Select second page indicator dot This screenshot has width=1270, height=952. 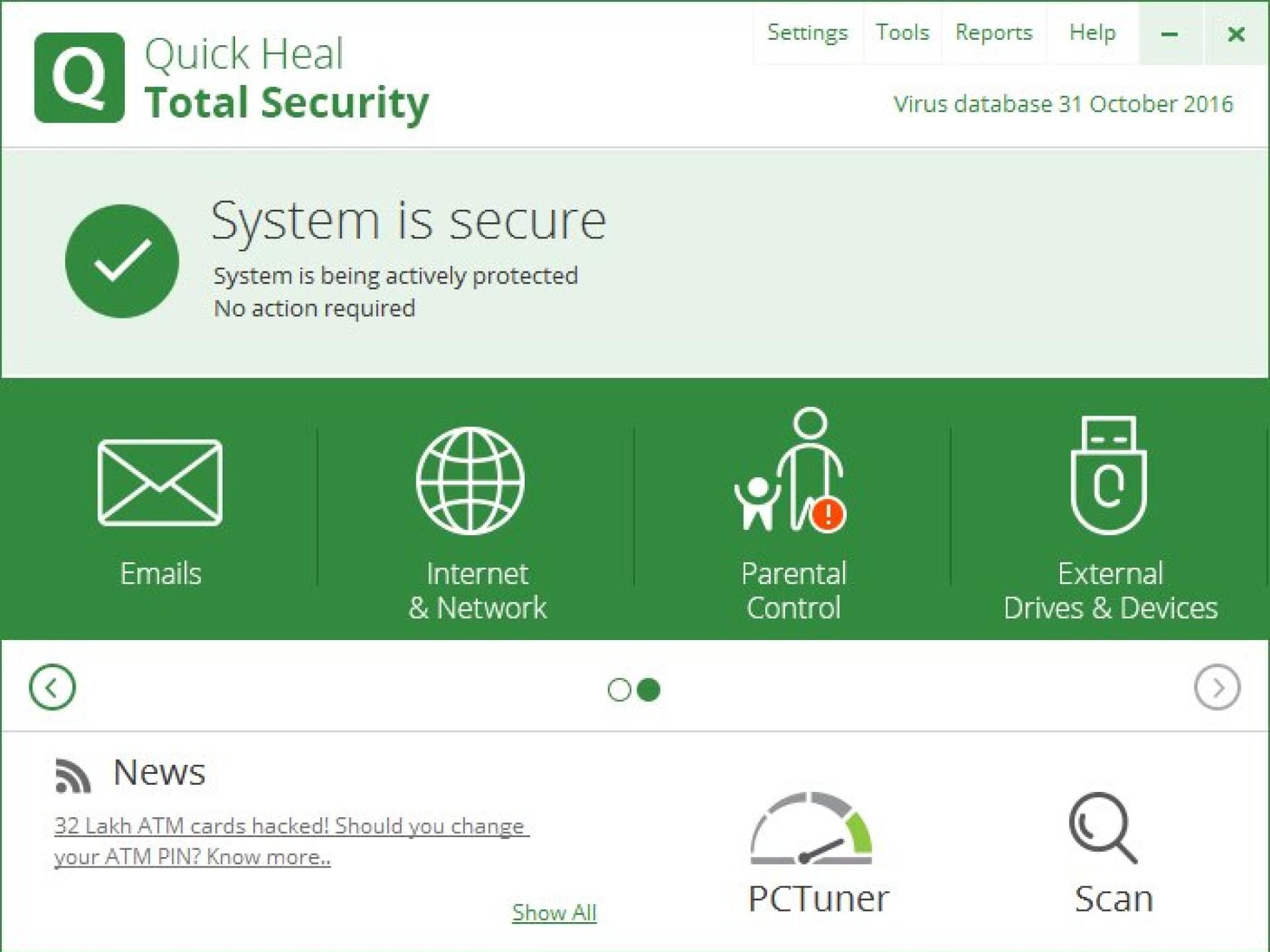[x=648, y=690]
